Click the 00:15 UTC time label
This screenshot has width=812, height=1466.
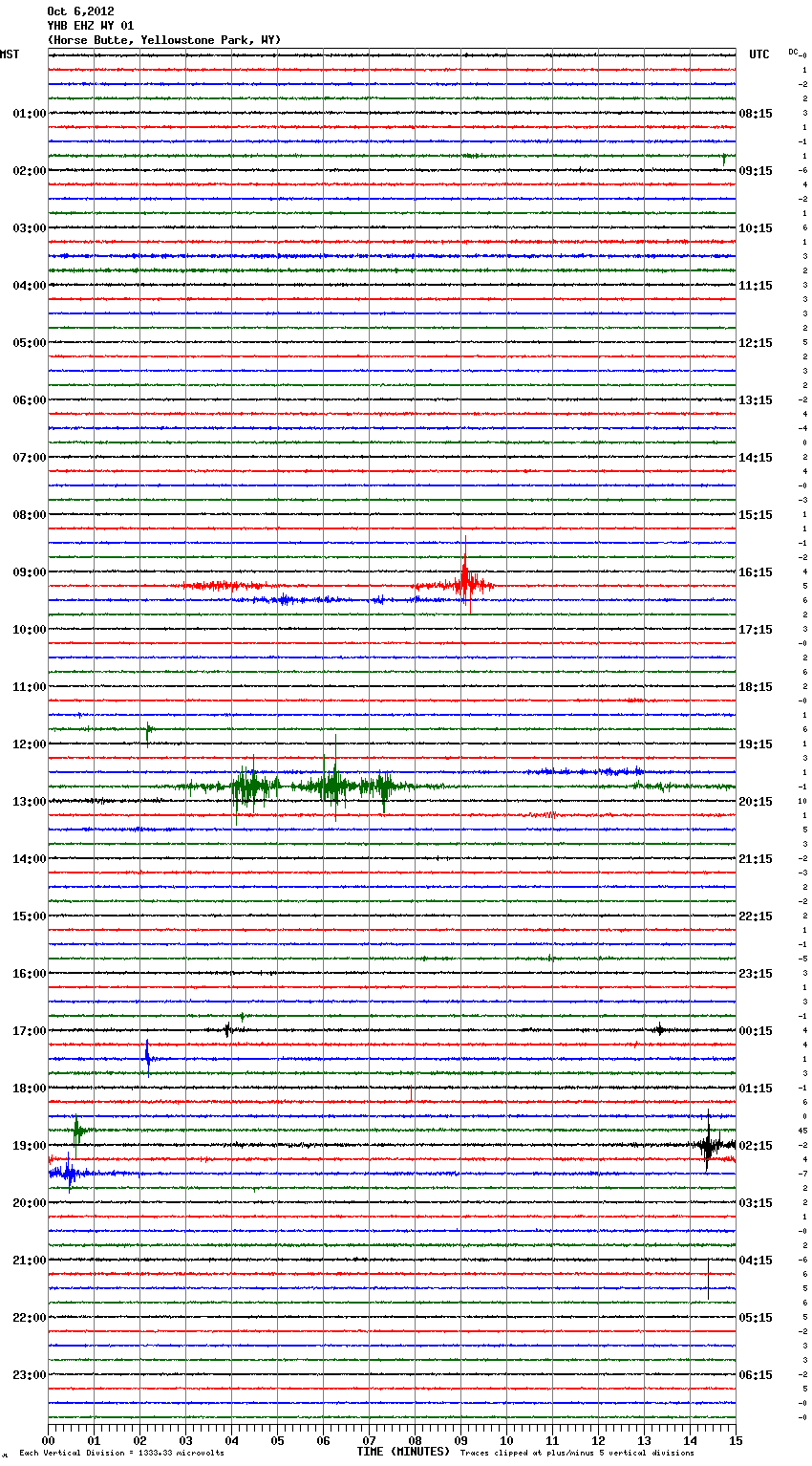756,1031
